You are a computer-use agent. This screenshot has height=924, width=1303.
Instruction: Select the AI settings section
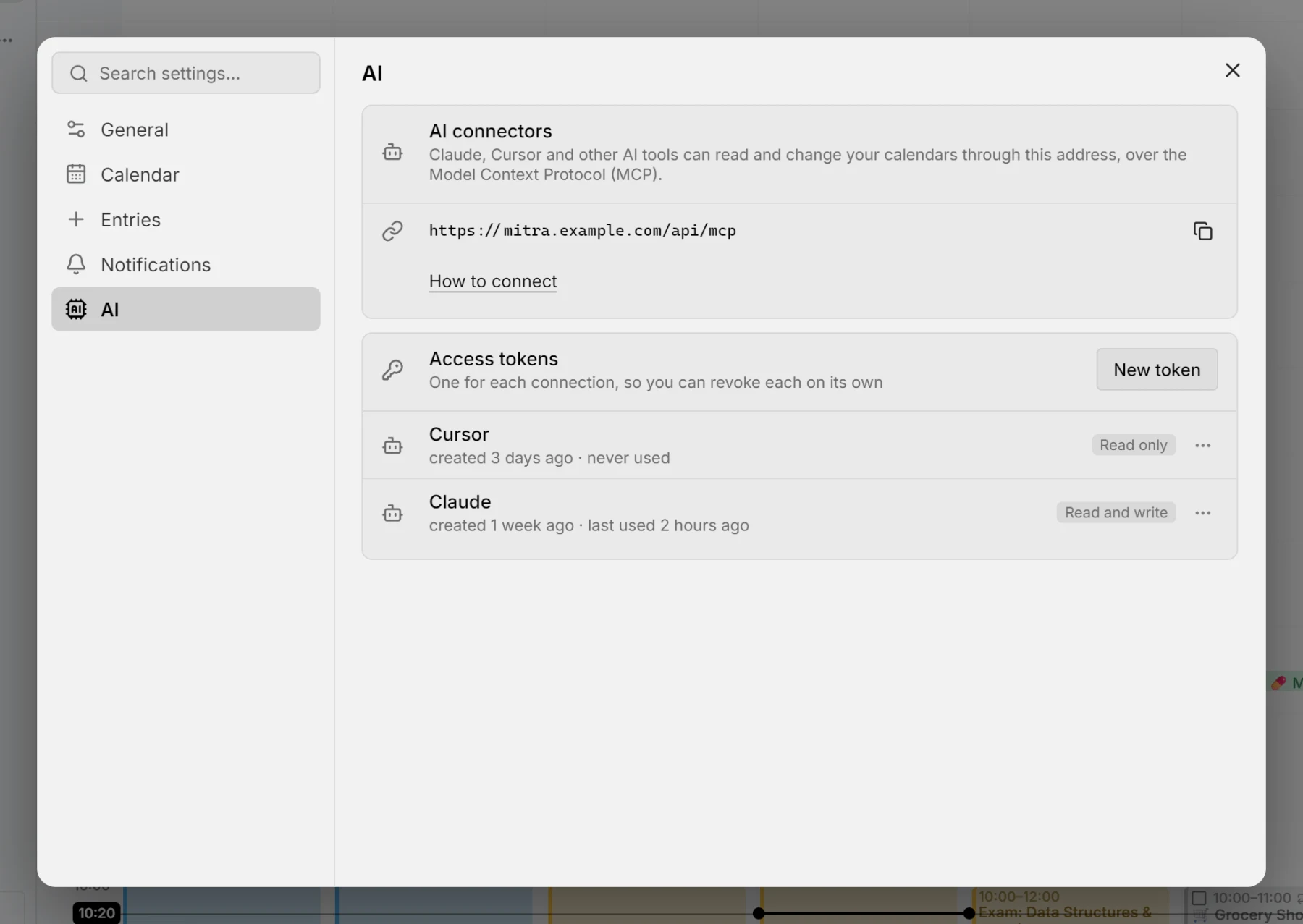[186, 309]
